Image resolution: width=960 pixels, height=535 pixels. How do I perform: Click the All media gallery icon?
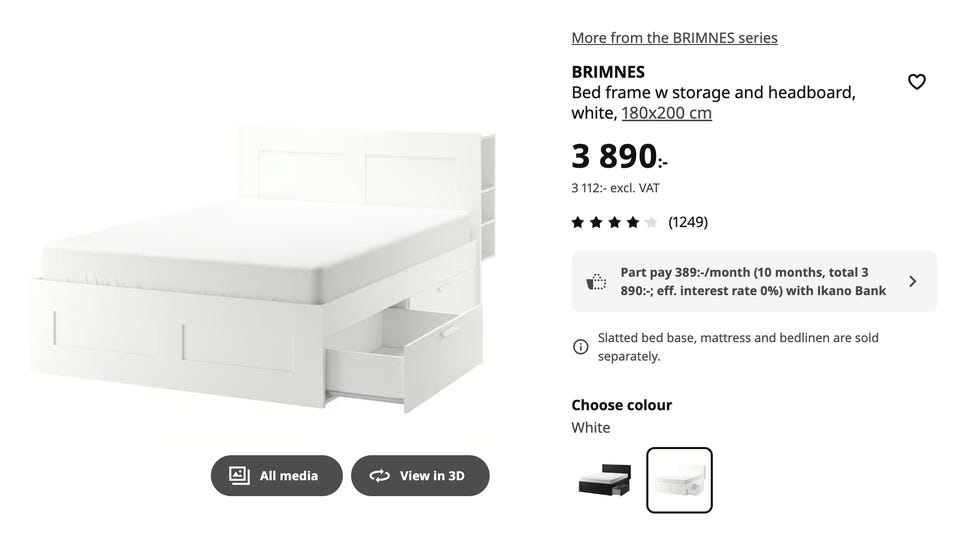239,475
